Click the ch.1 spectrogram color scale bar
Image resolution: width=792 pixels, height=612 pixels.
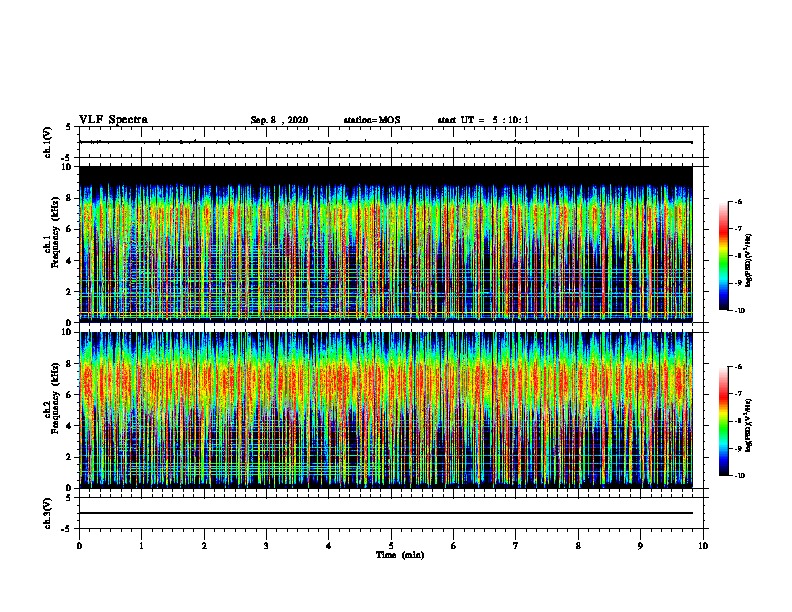pyautogui.click(x=724, y=256)
